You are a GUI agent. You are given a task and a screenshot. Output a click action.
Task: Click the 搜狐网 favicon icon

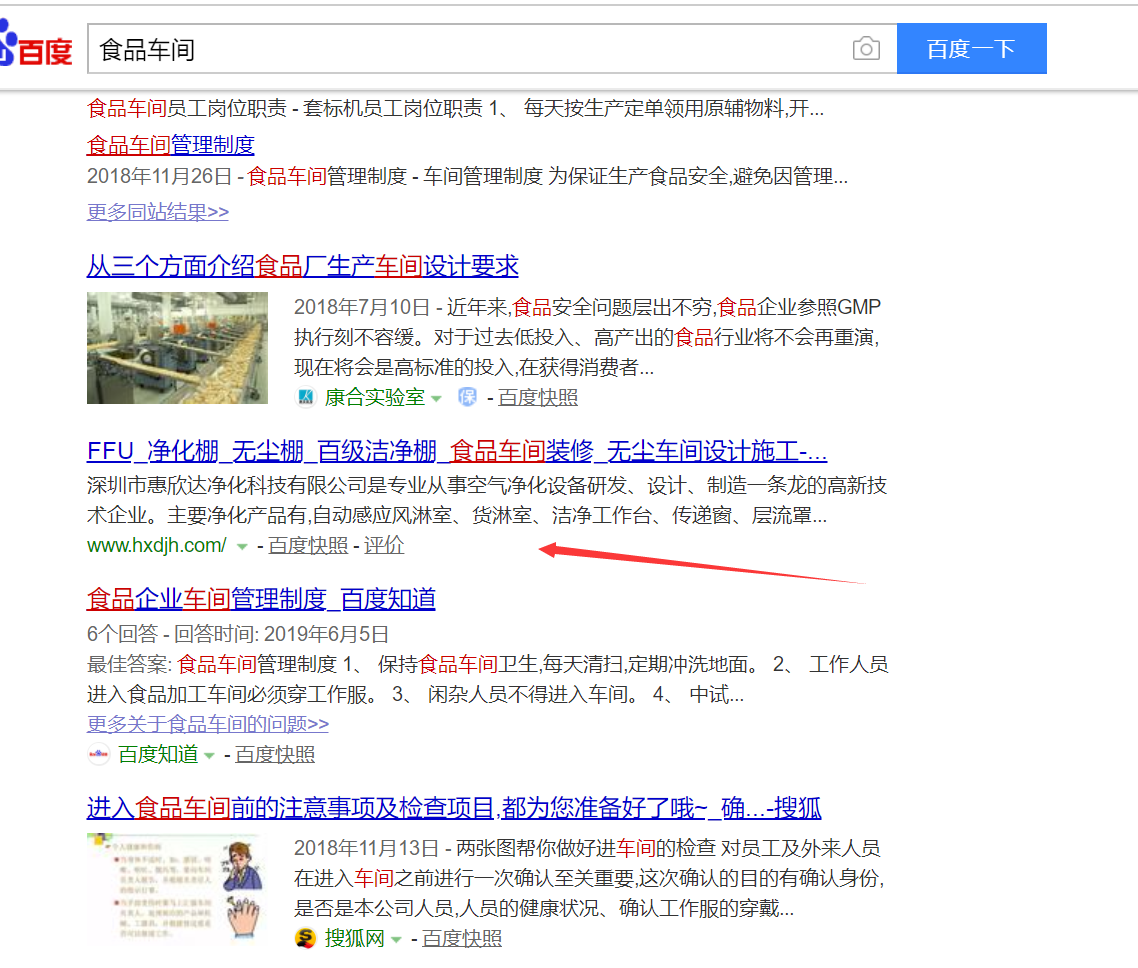tap(305, 938)
